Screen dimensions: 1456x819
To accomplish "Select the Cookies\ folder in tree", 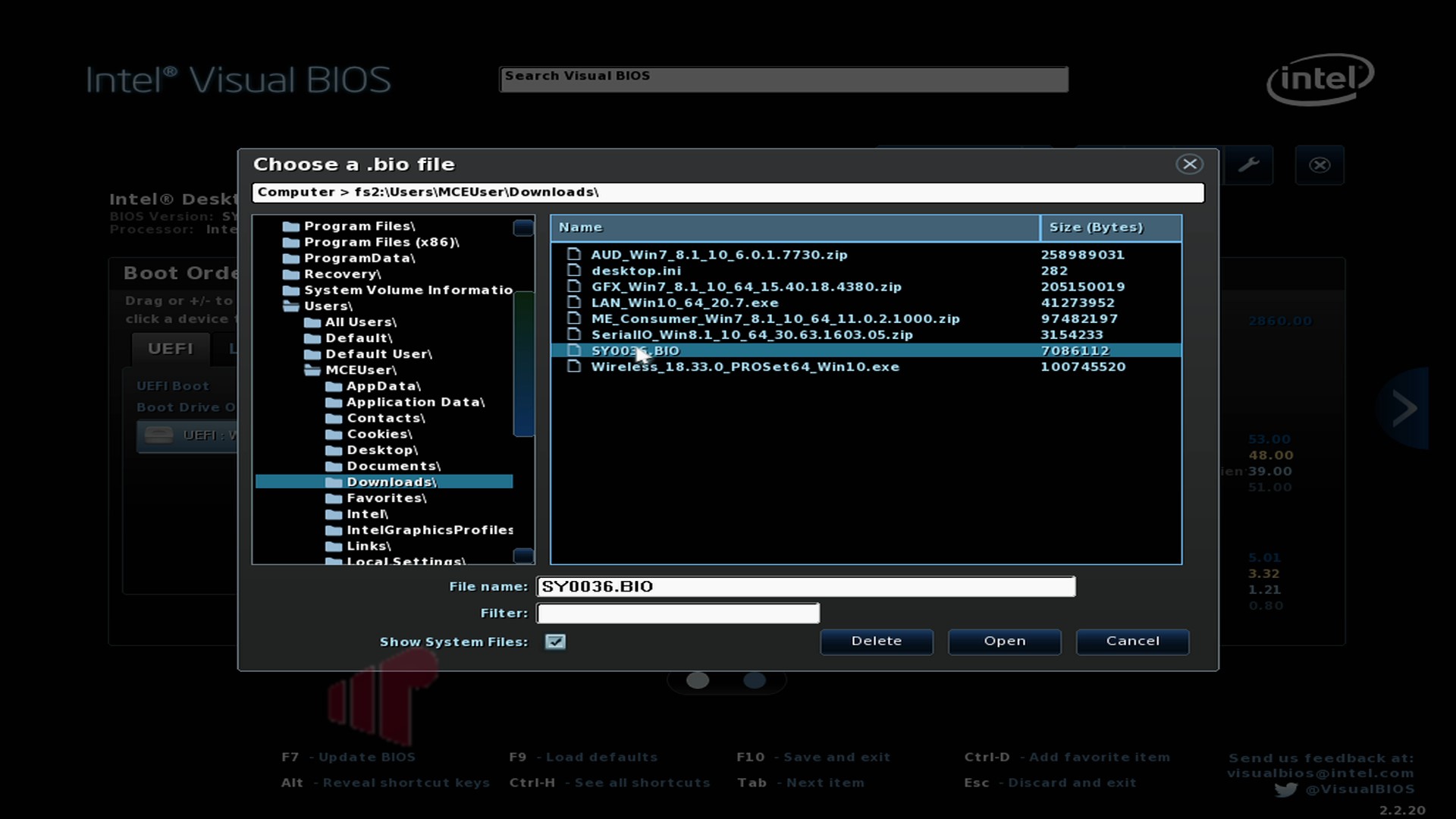I will (x=379, y=434).
